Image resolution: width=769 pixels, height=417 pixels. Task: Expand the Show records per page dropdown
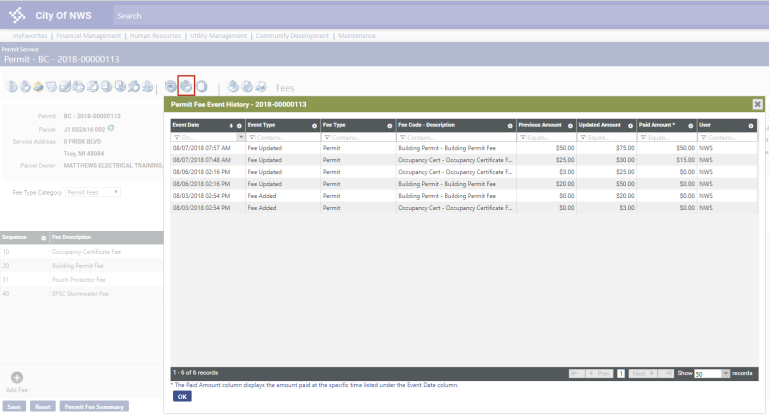pyautogui.click(x=725, y=373)
